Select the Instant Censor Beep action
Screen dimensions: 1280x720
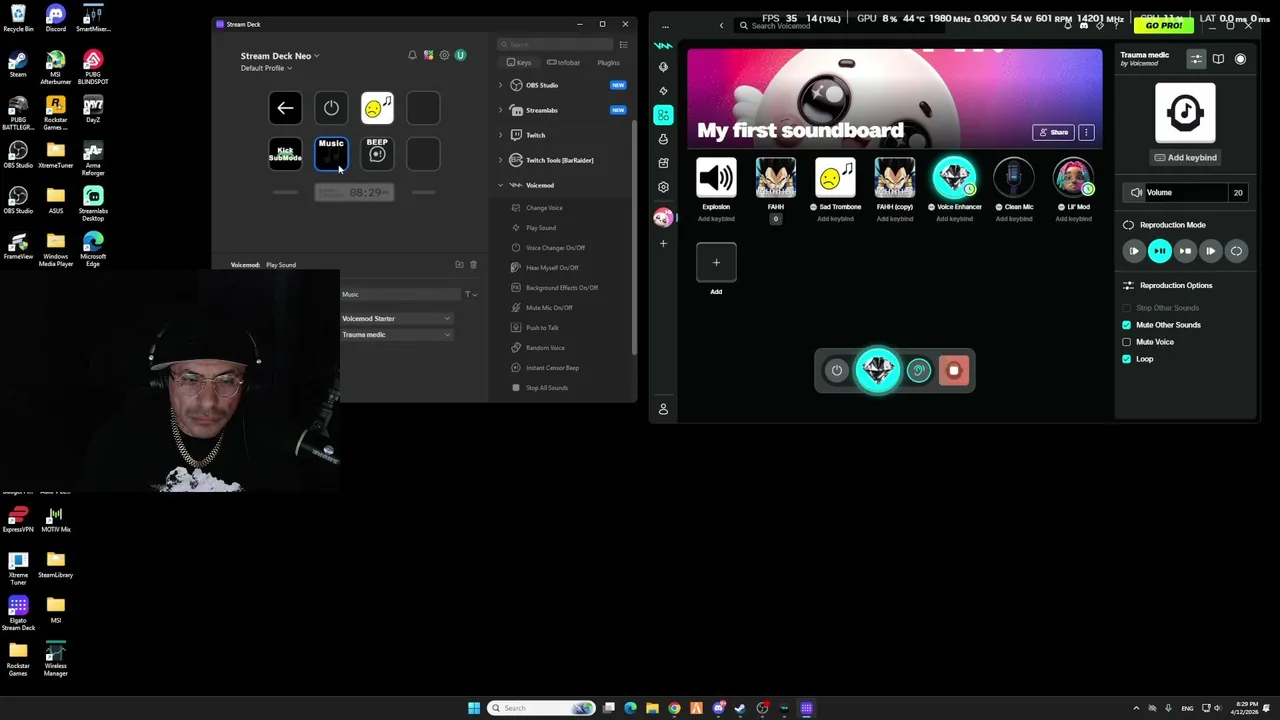[x=552, y=368]
